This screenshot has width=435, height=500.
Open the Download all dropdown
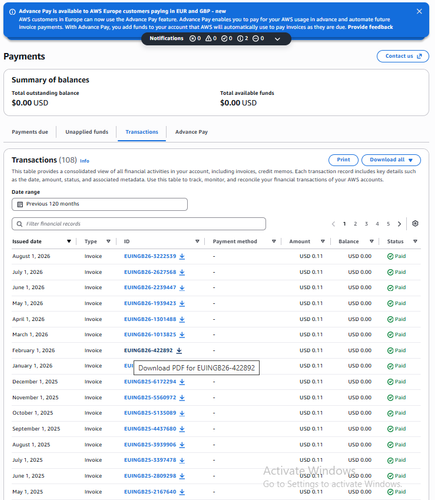pyautogui.click(x=391, y=160)
